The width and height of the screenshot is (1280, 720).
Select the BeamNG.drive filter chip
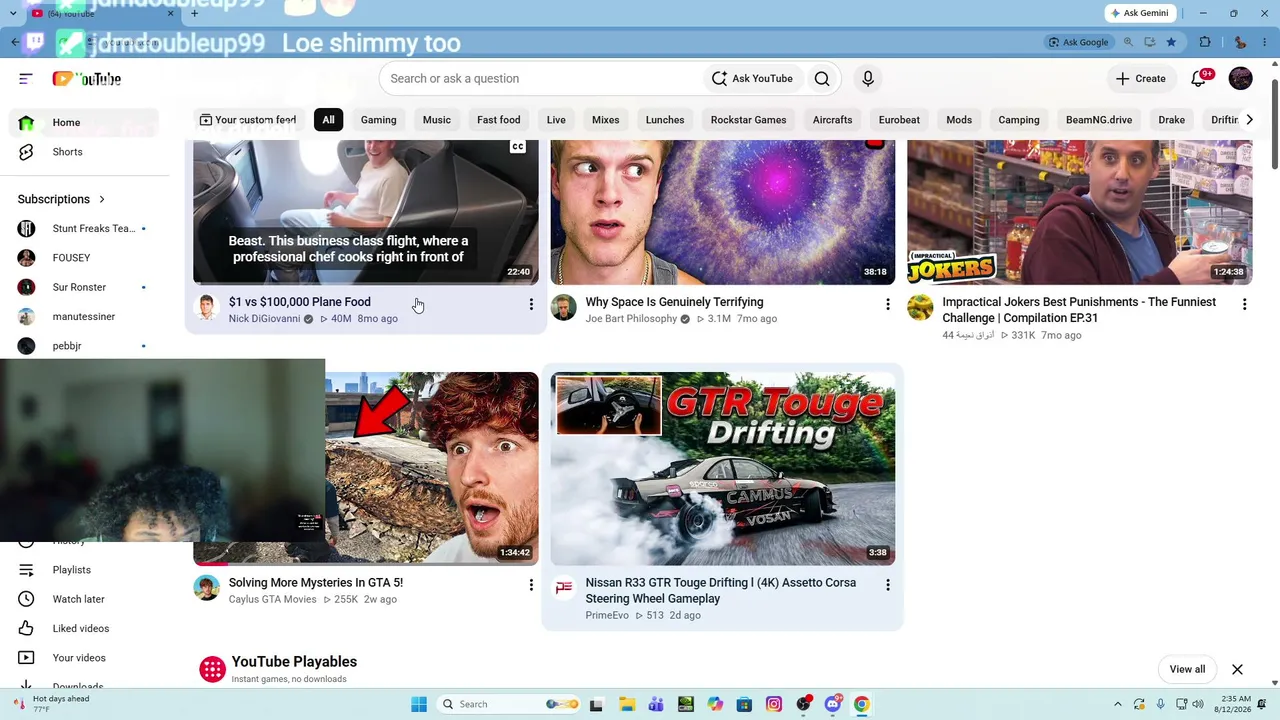tap(1099, 120)
